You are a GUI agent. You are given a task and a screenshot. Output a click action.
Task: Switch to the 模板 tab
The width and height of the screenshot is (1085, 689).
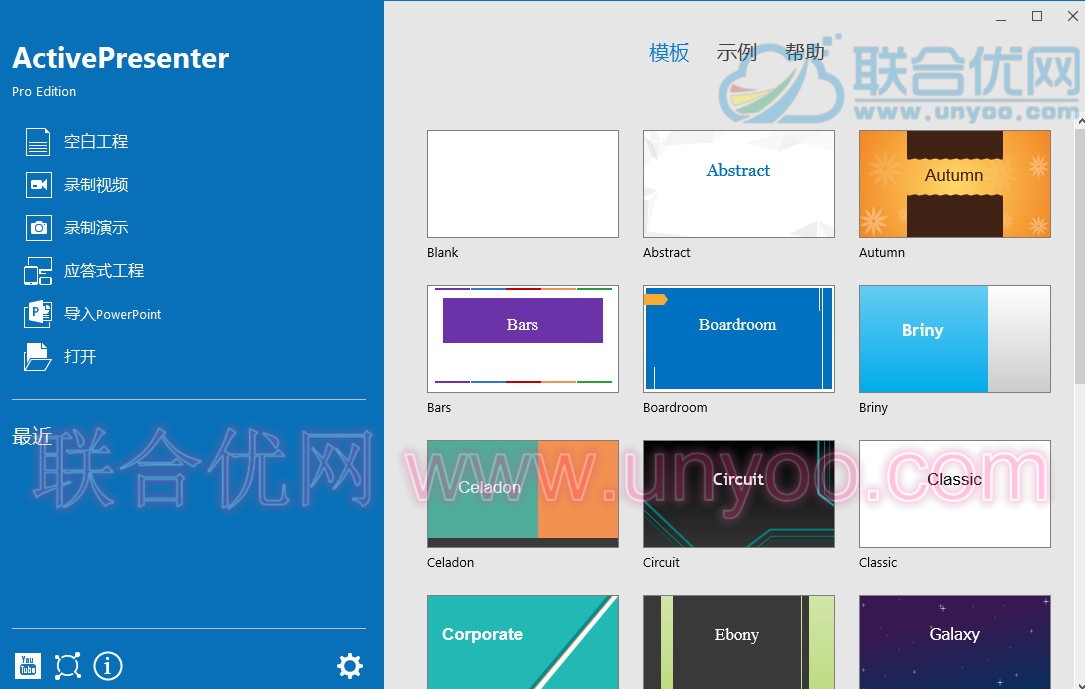tap(669, 53)
